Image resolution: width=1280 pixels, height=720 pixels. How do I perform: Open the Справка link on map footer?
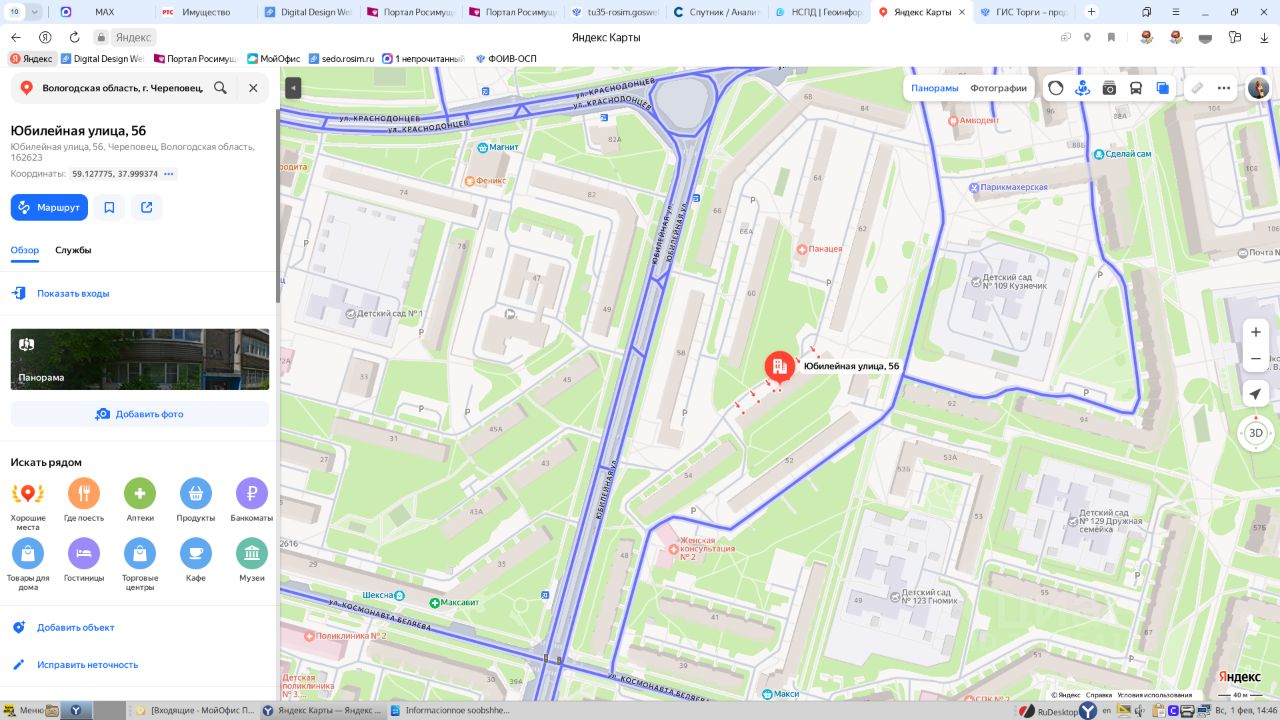pos(1099,695)
